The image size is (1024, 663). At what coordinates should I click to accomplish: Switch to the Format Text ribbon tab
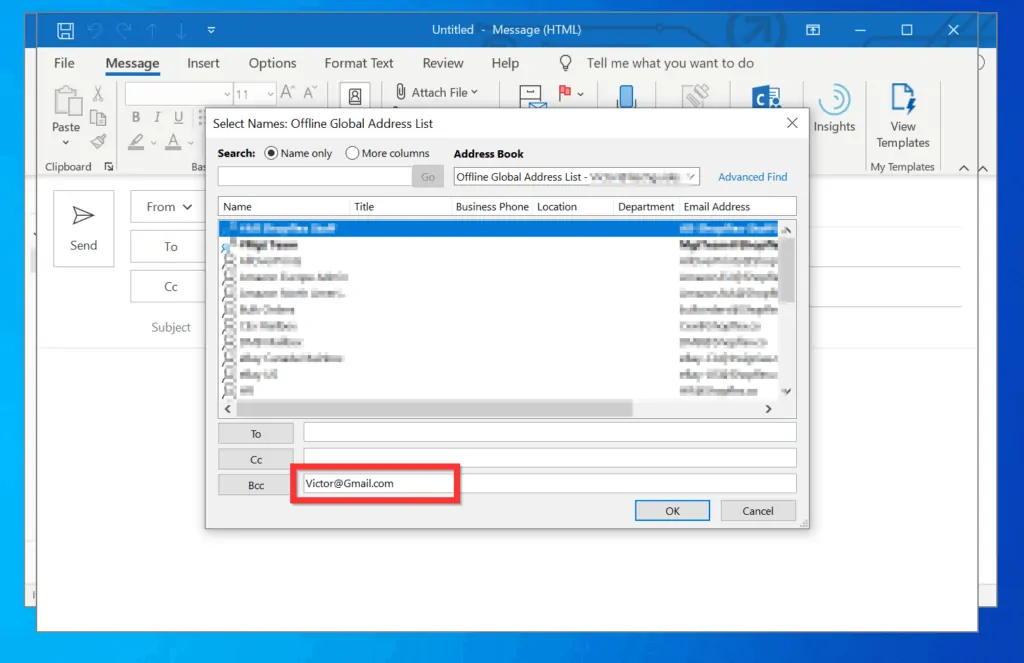pyautogui.click(x=359, y=62)
